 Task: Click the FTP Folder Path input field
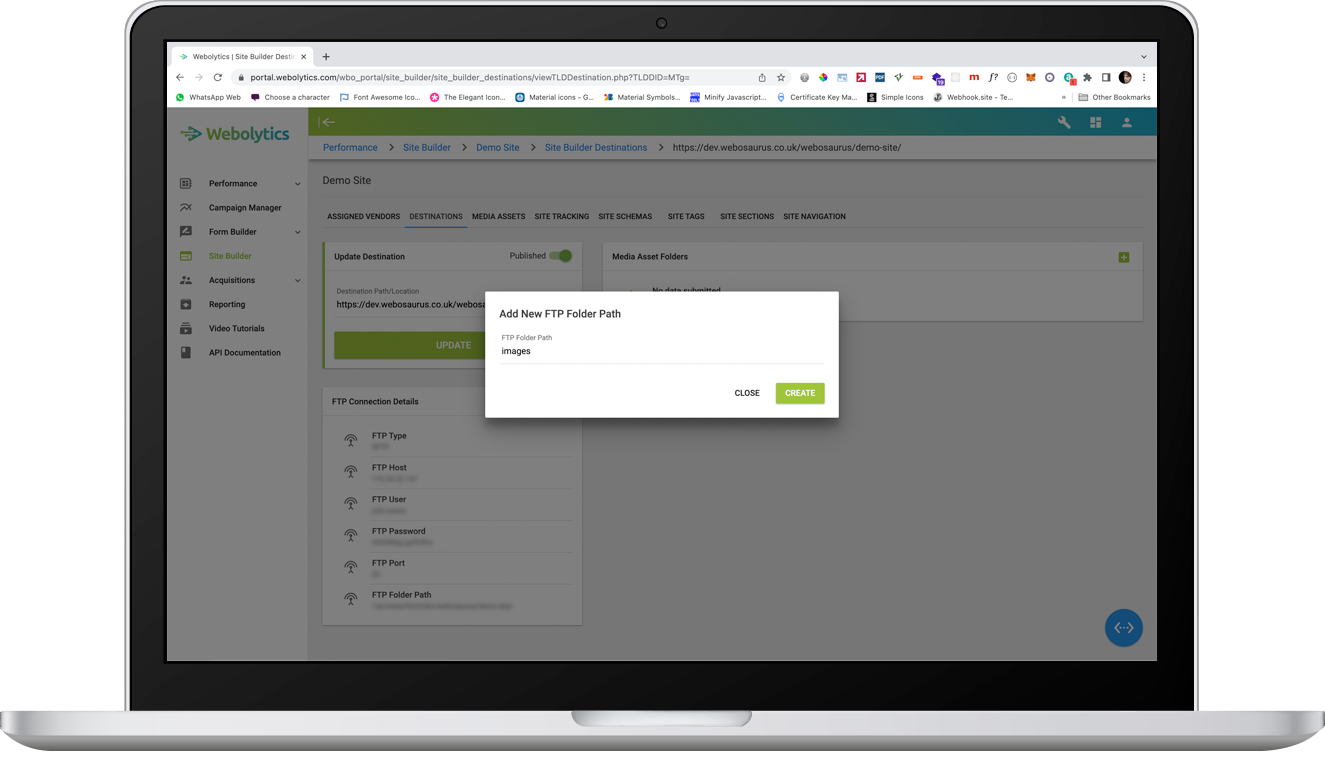[x=661, y=352]
